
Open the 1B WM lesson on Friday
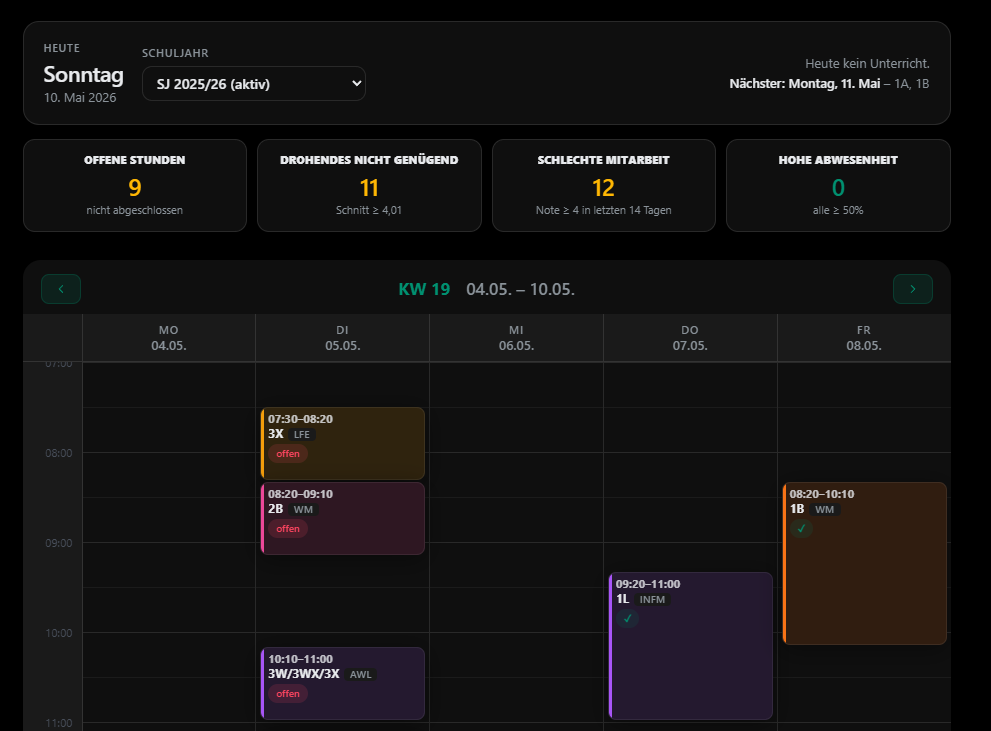pos(865,564)
